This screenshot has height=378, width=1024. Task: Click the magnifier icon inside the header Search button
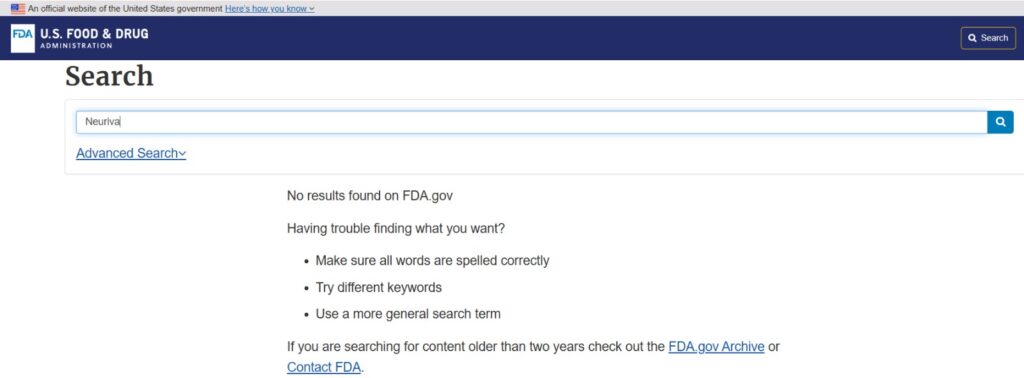tap(972, 38)
